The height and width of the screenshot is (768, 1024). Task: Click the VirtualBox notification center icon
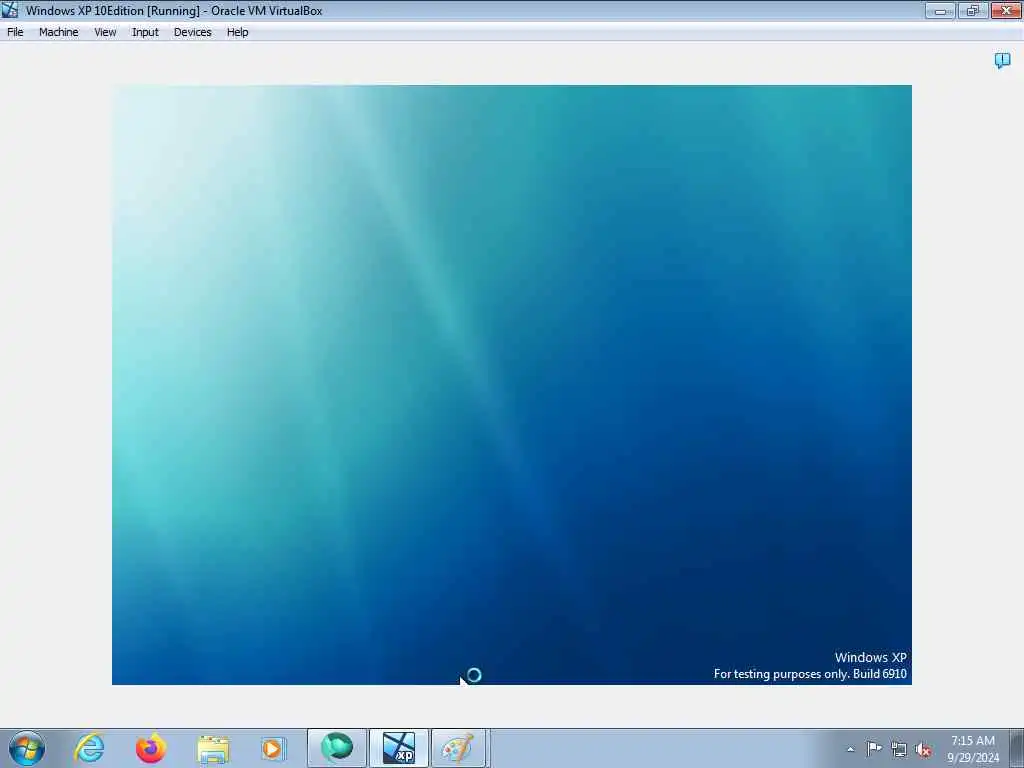click(1002, 61)
